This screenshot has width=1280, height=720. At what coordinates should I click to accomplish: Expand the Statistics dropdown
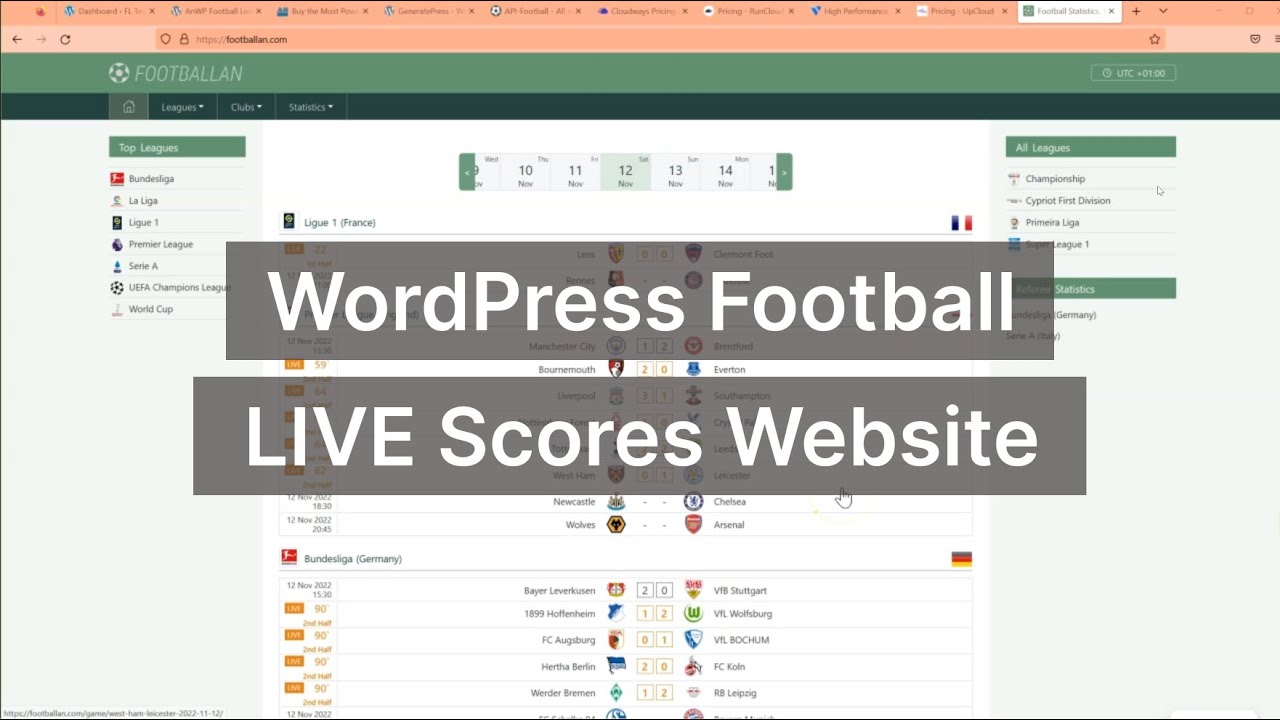[x=310, y=106]
